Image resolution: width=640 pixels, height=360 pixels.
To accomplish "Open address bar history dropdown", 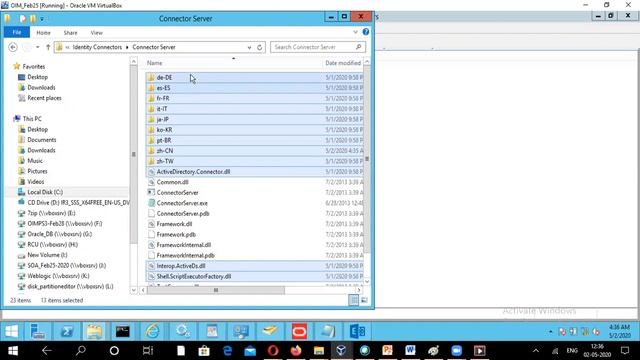I will 249,47.
